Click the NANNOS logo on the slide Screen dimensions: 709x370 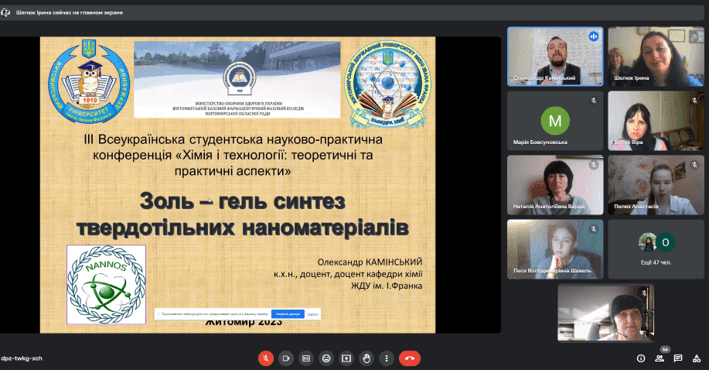106,285
